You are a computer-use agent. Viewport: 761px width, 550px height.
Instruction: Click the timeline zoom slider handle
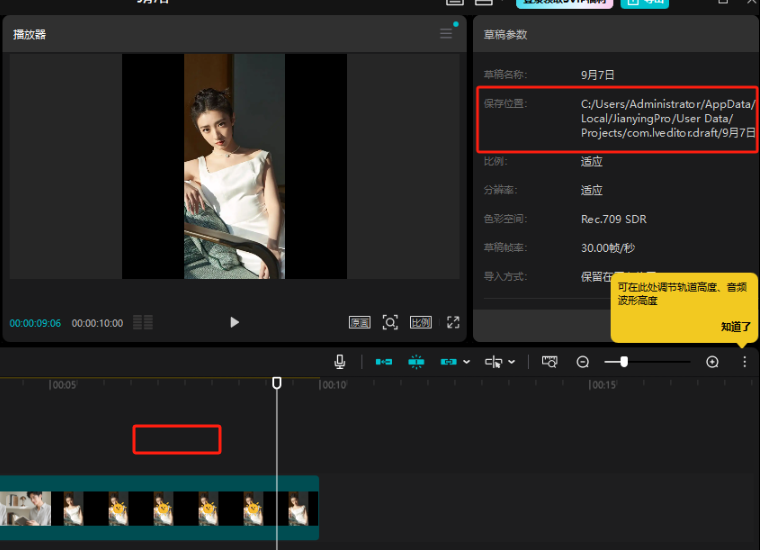624,362
